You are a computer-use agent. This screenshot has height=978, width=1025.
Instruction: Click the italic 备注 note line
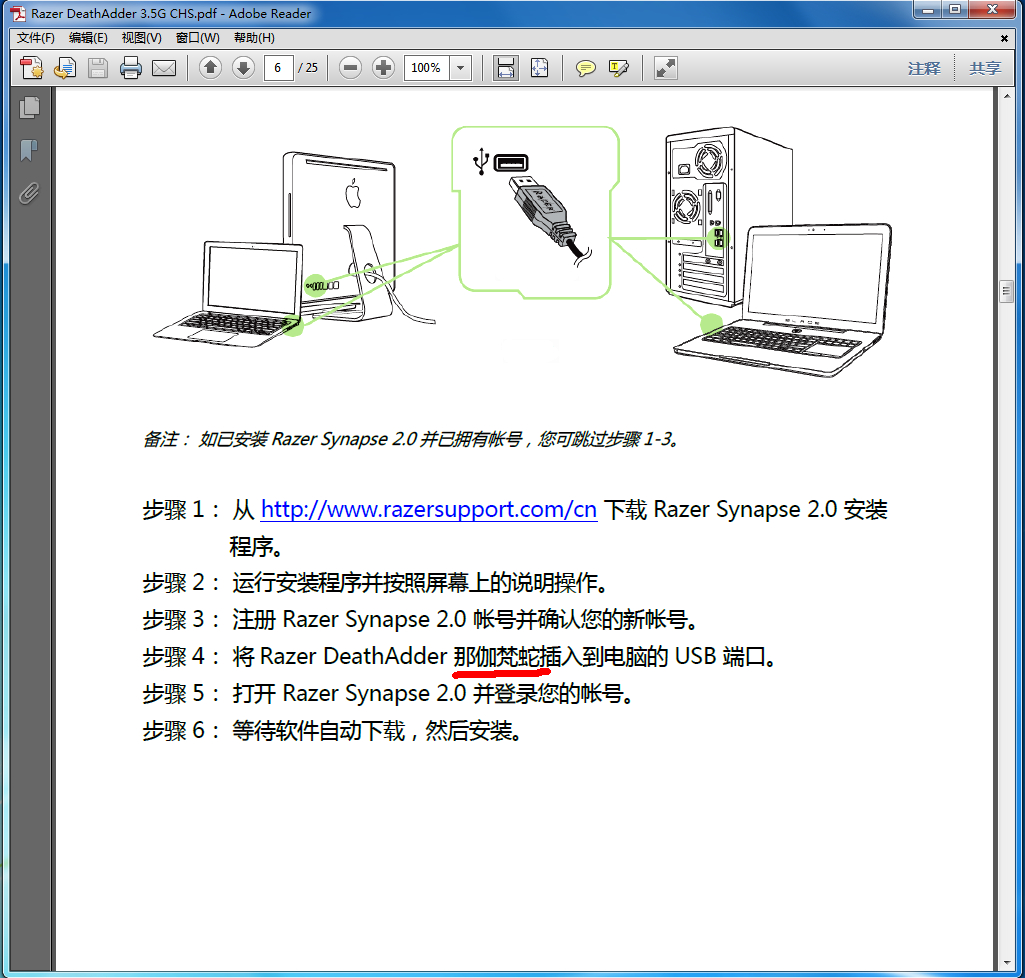point(411,439)
